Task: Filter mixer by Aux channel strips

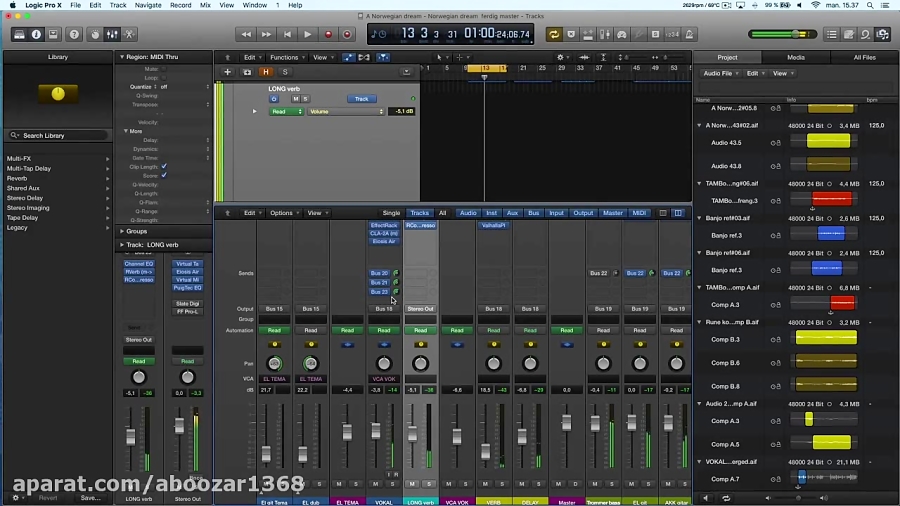Action: [512, 213]
